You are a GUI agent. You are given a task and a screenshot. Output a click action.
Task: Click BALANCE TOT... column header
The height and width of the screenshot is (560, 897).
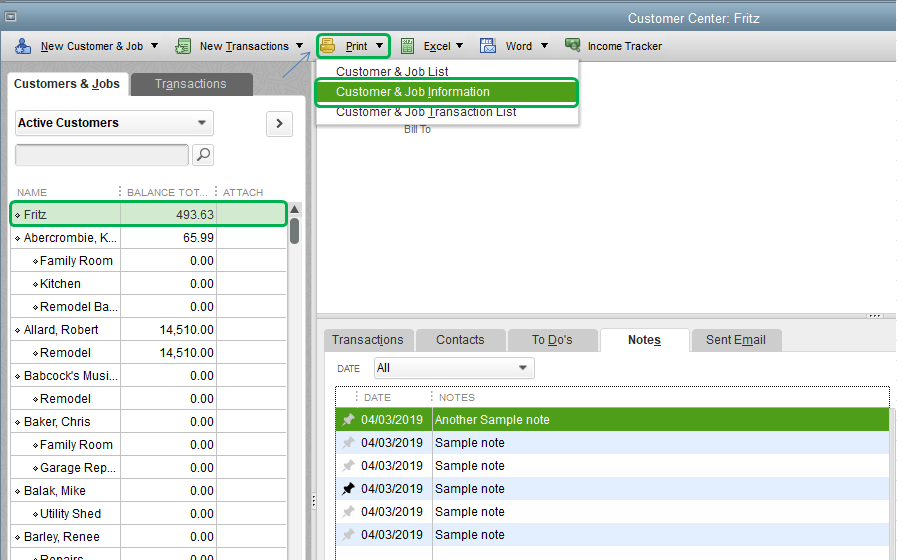167,192
